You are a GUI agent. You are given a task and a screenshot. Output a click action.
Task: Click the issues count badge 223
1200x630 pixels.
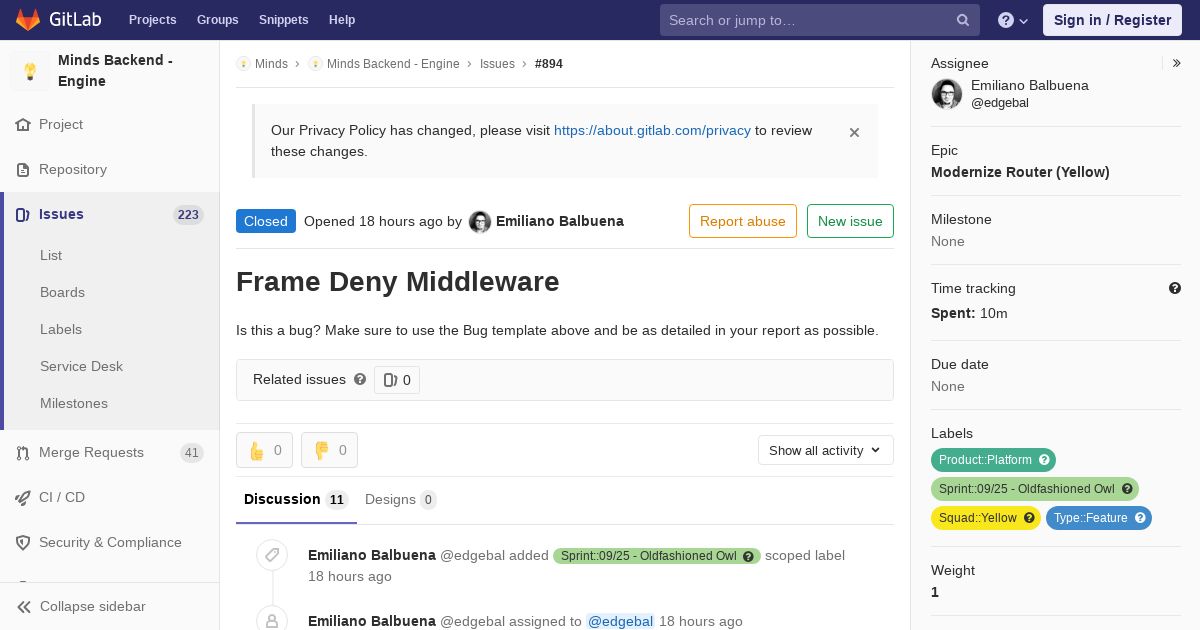pyautogui.click(x=188, y=215)
